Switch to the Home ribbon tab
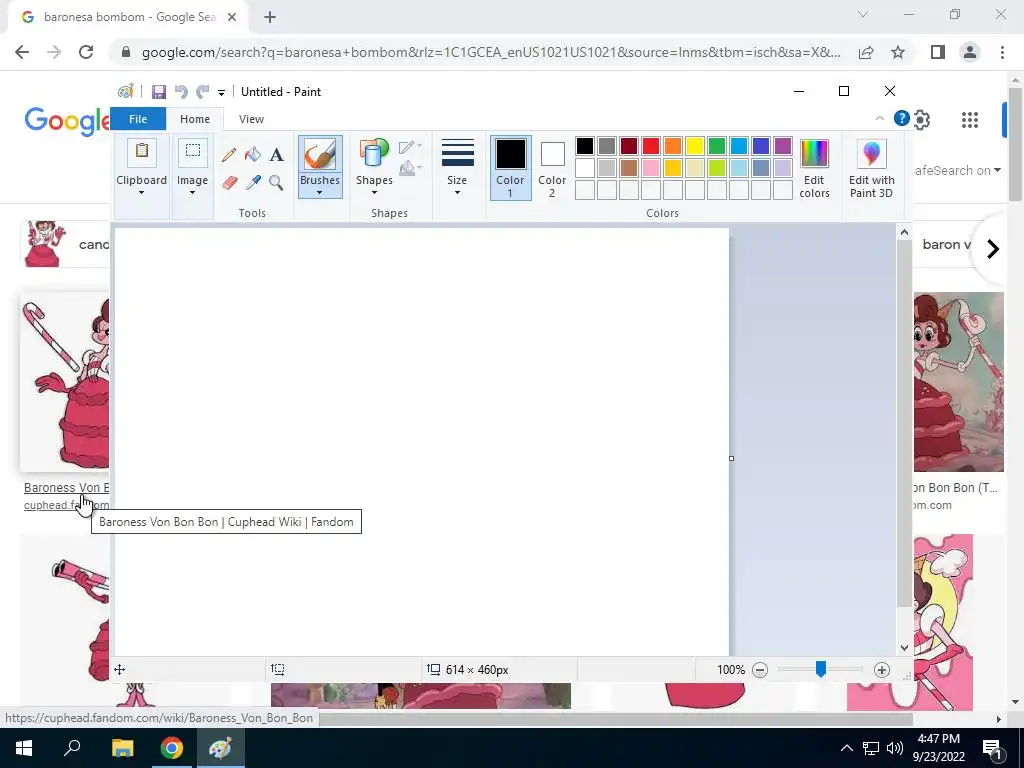 (195, 119)
